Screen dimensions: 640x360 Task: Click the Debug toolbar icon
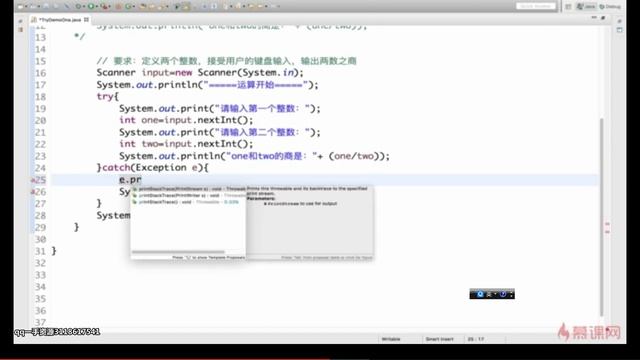78,6
